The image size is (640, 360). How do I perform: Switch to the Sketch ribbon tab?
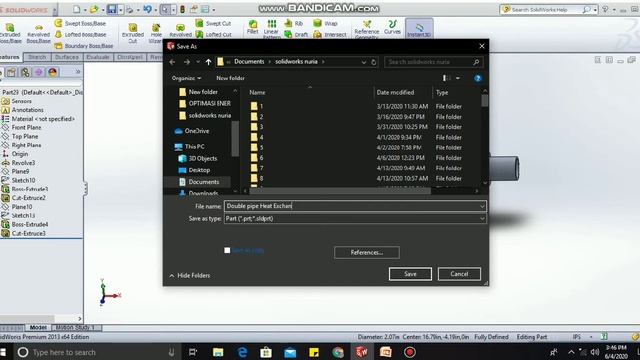(x=37, y=57)
